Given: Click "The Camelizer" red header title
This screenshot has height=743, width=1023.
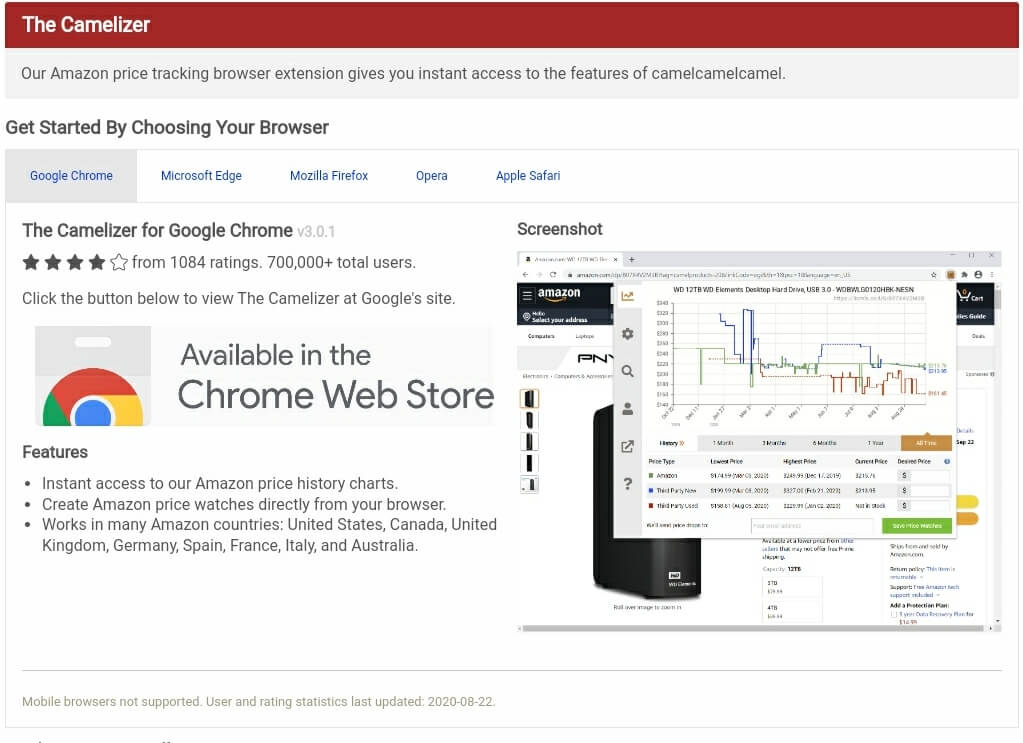Looking at the screenshot, I should (86, 25).
